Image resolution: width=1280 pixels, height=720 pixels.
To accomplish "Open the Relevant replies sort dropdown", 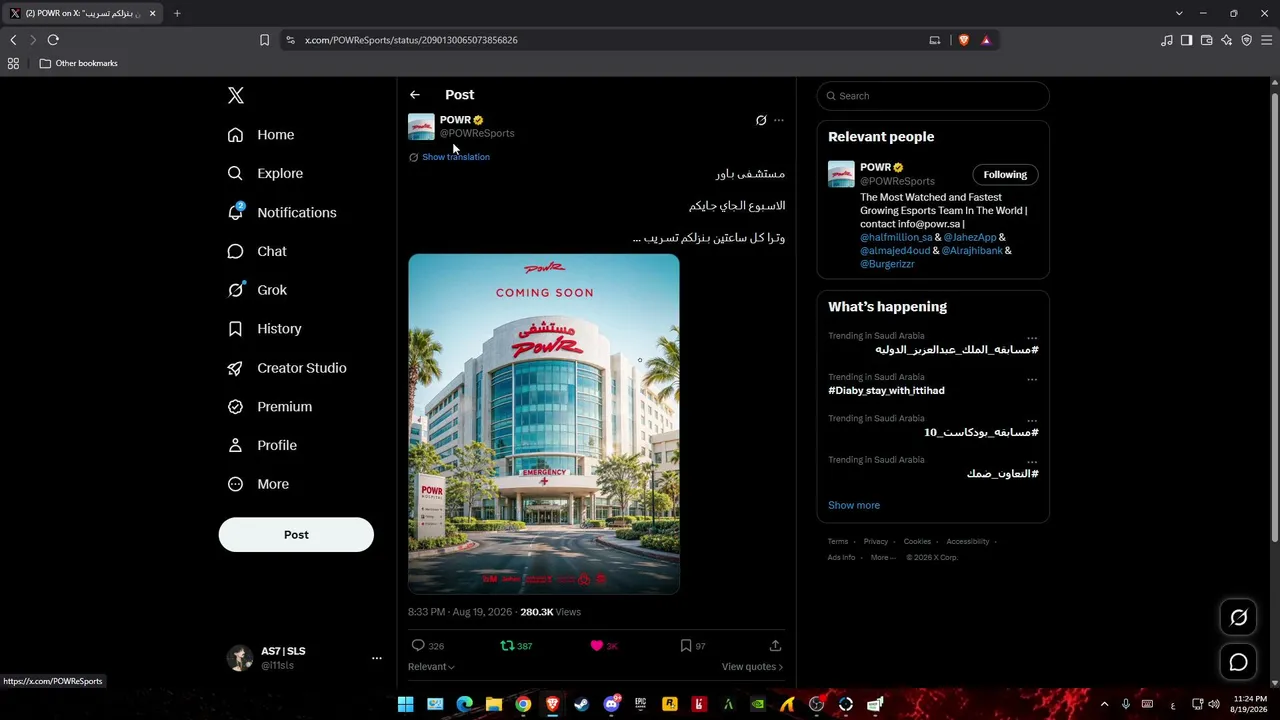I will [431, 667].
